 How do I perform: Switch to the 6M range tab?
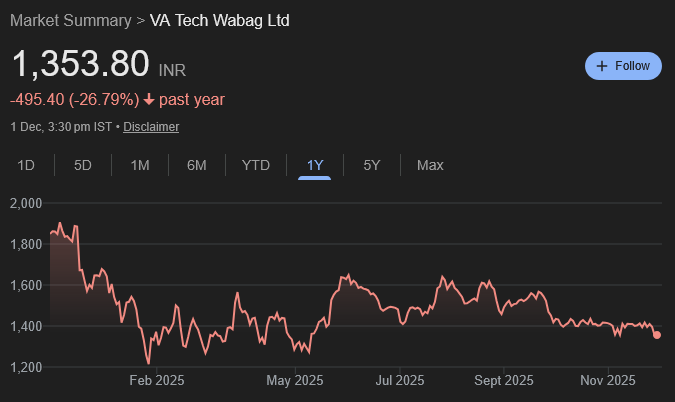[197, 165]
